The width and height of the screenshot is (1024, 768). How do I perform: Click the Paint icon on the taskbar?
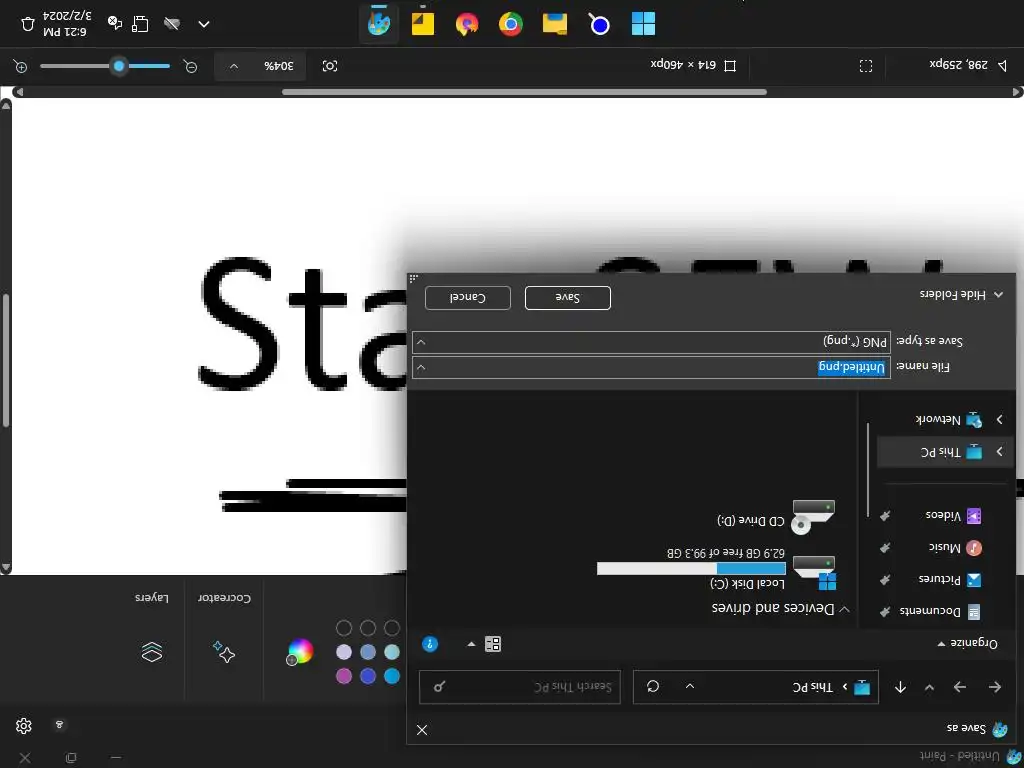pos(379,24)
